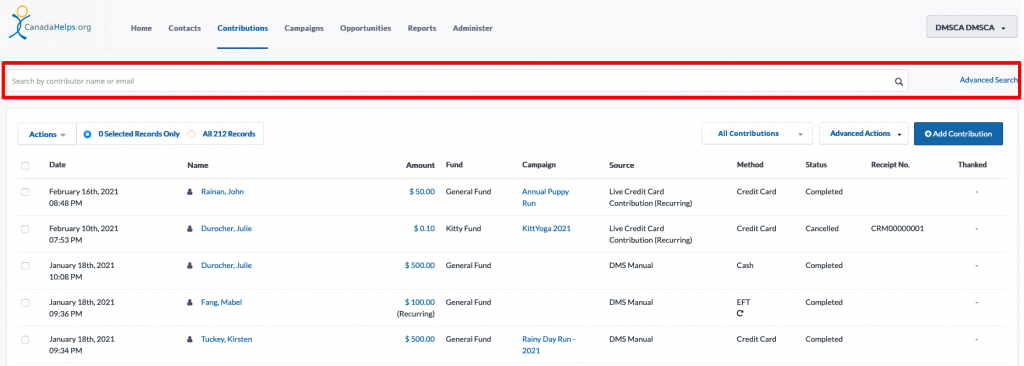
Task: Tick checkbox for February 16th Rainan row
Action: [25, 192]
